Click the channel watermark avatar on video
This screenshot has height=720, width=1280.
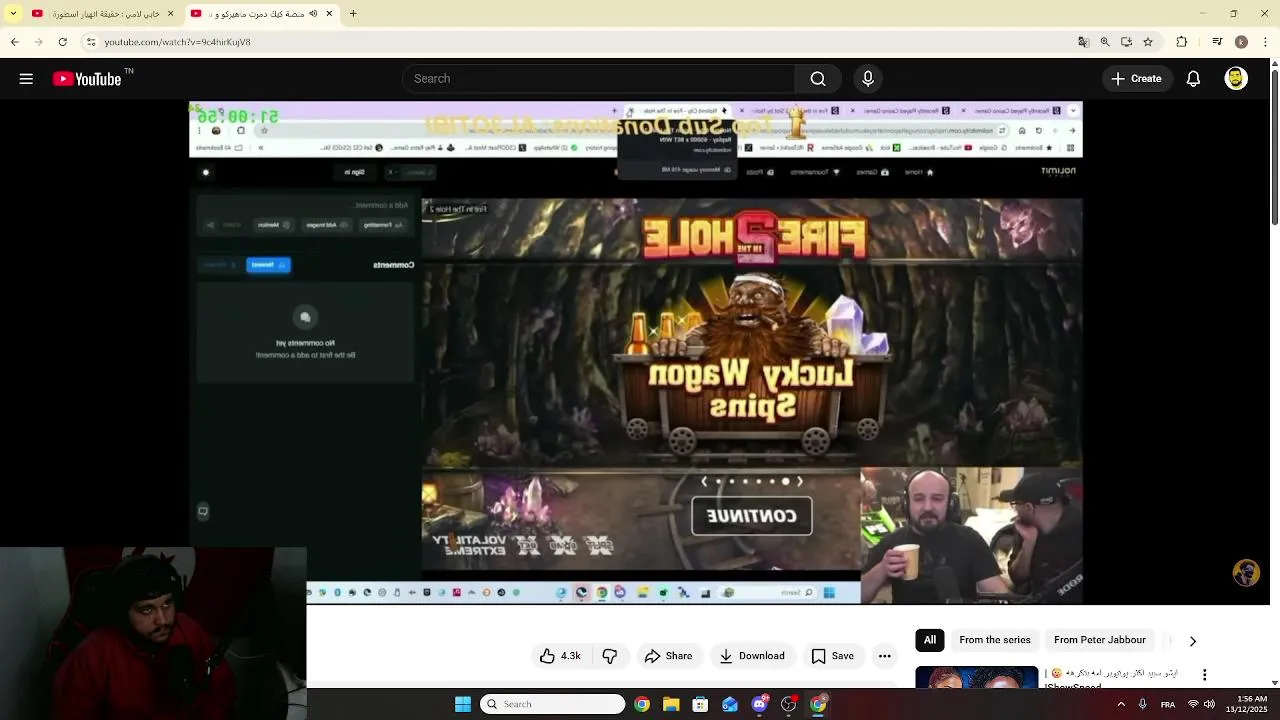click(1246, 572)
